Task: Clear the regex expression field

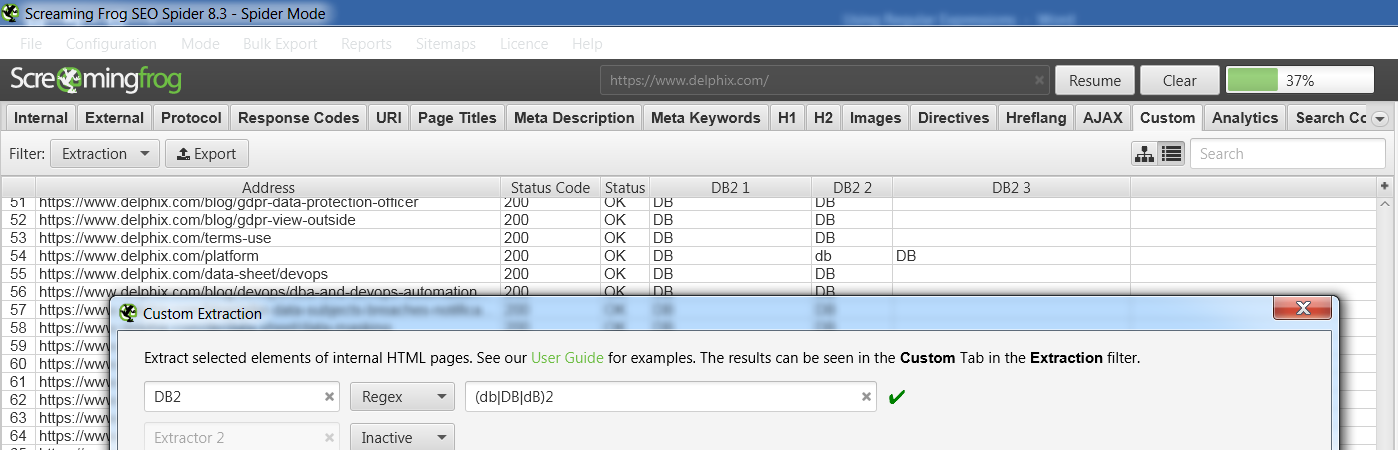Action: pyautogui.click(x=867, y=397)
